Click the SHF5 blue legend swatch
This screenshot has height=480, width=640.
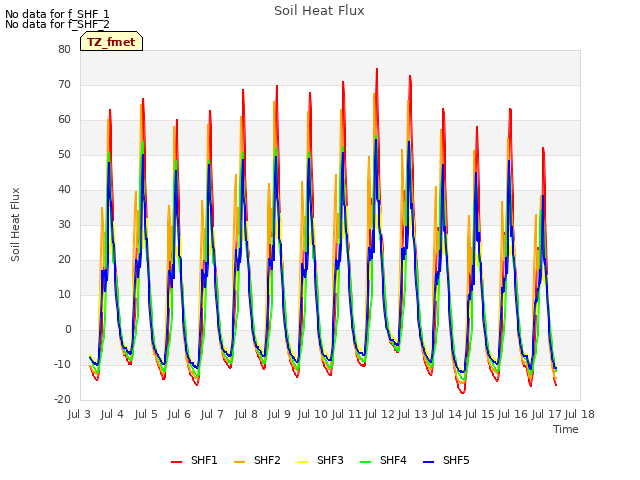point(429,461)
